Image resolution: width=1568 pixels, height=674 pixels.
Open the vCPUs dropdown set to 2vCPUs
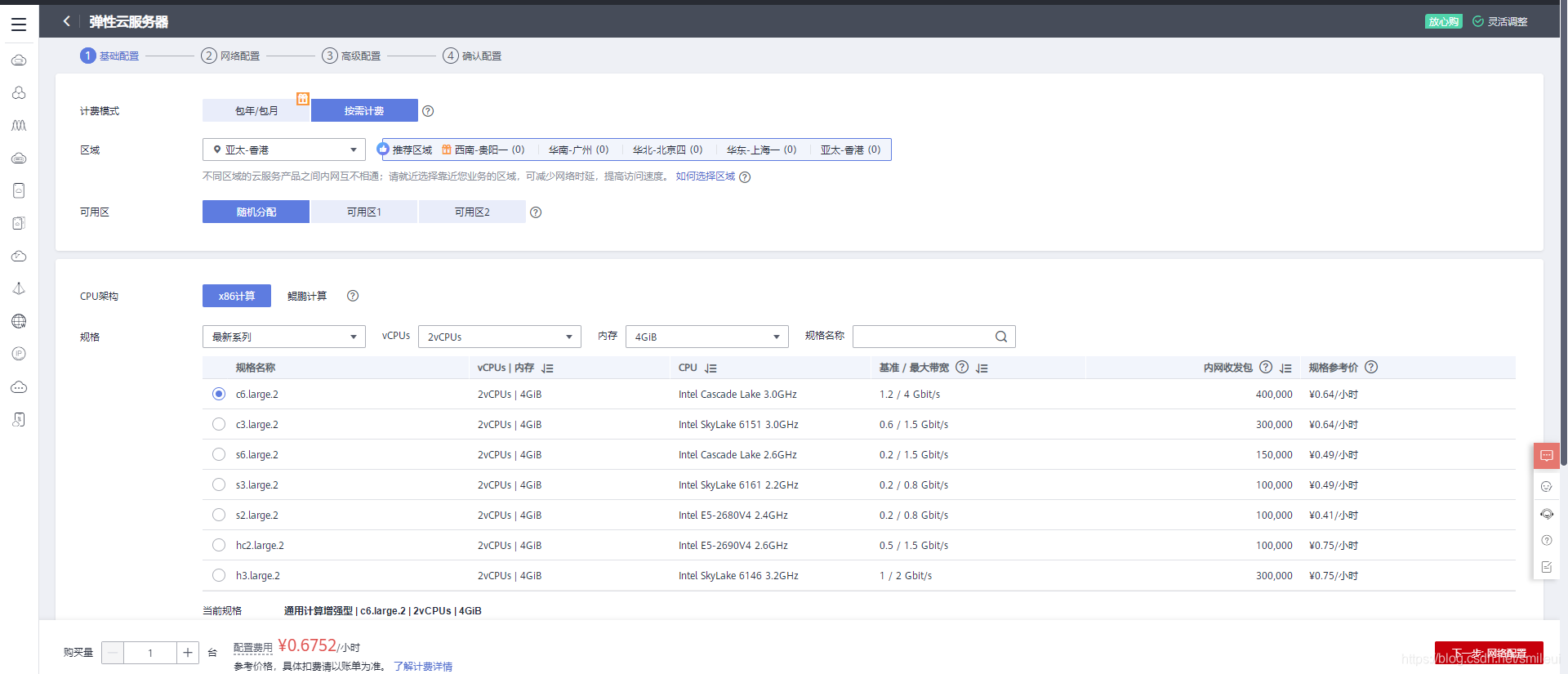tap(500, 337)
